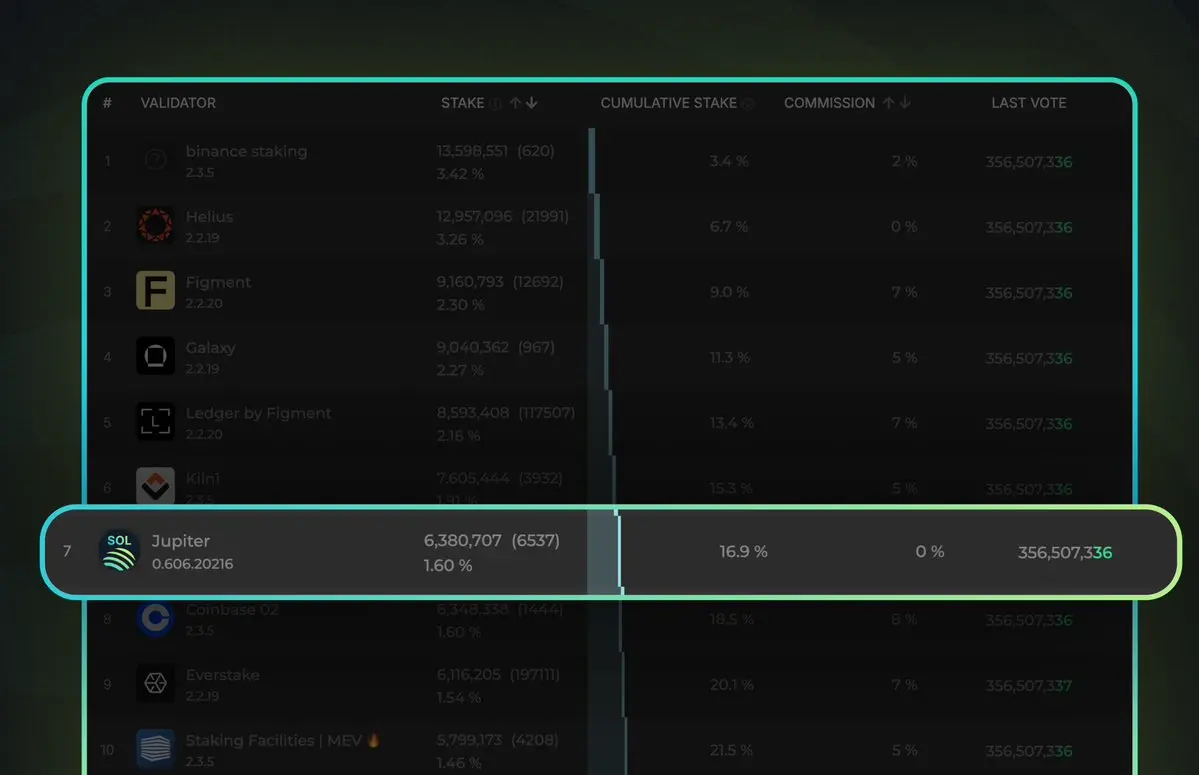This screenshot has width=1199, height=775.
Task: Click Helius stake value 12,957,096
Action: click(474, 216)
